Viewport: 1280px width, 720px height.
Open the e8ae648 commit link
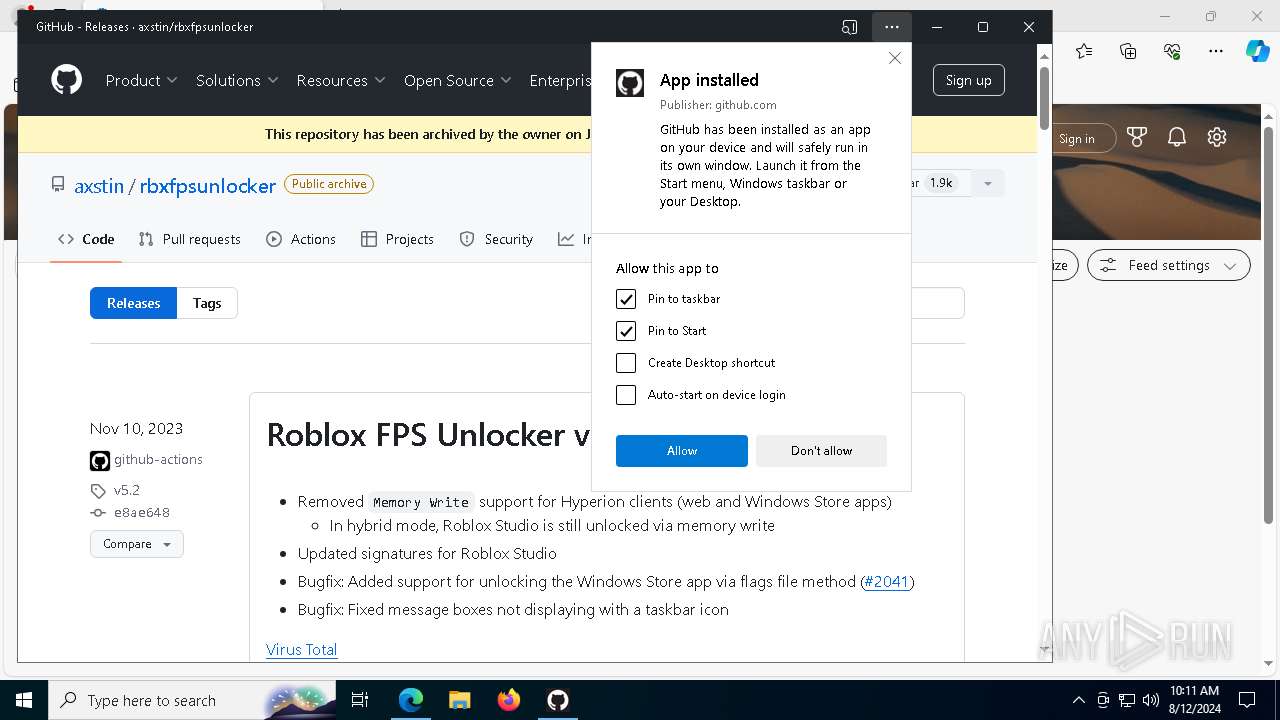[141, 513]
